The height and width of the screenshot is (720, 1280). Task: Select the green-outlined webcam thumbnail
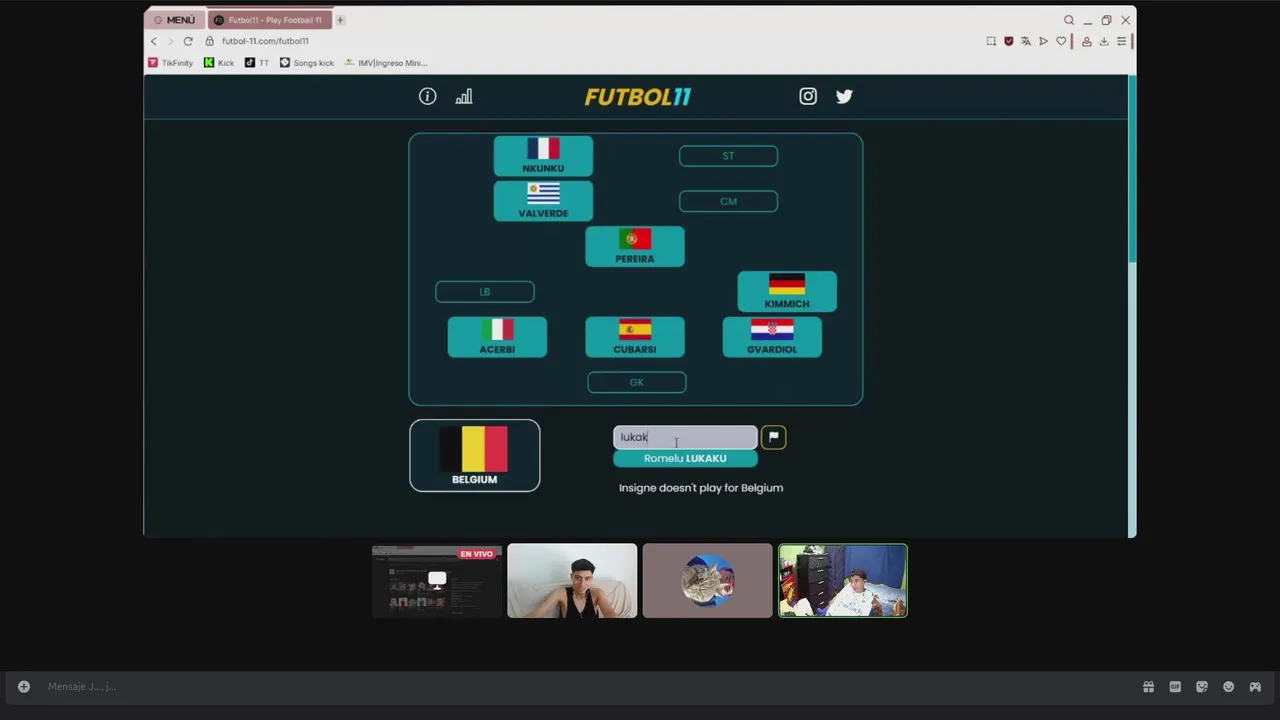tap(843, 581)
